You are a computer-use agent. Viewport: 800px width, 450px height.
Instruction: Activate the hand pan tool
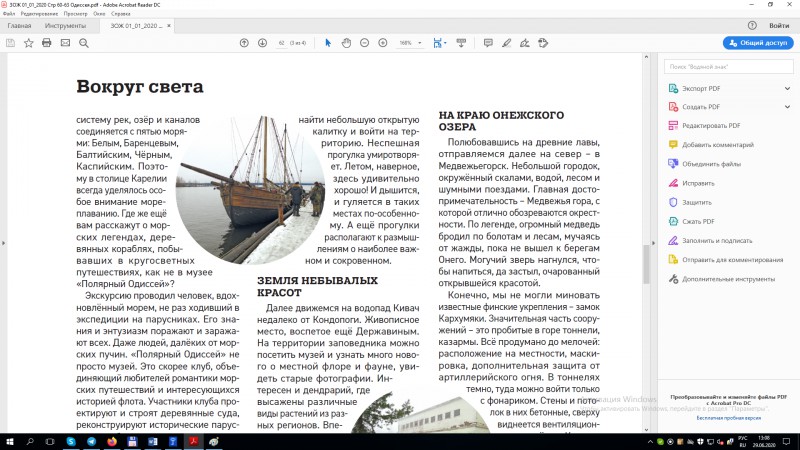coord(346,43)
